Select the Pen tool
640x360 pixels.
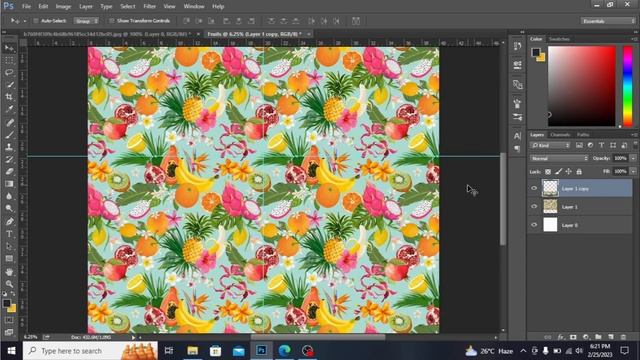pos(9,222)
